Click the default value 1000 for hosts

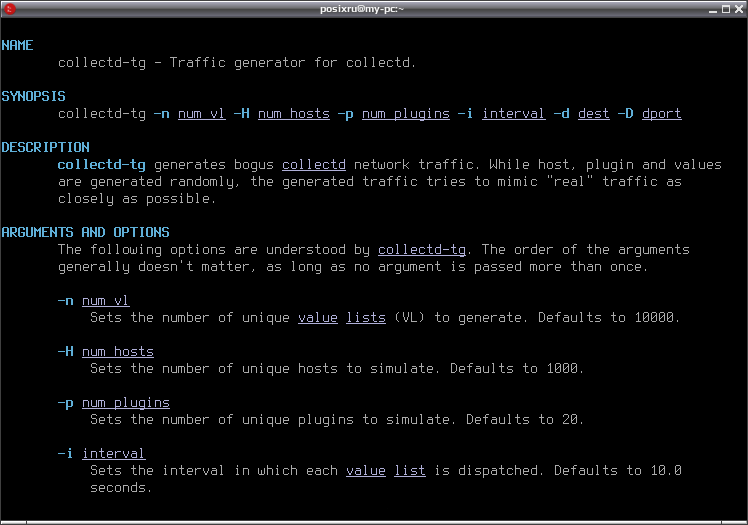coord(562,369)
